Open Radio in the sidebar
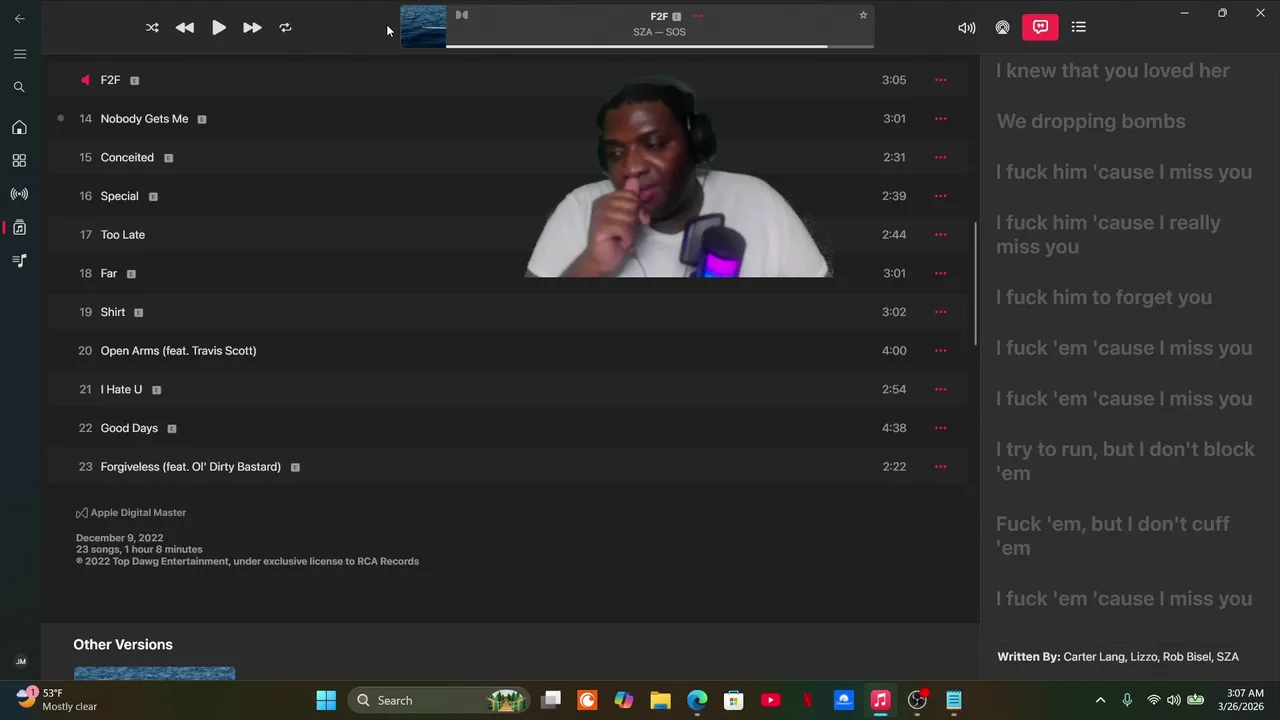Screen dimensions: 1280x720 pos(19,194)
